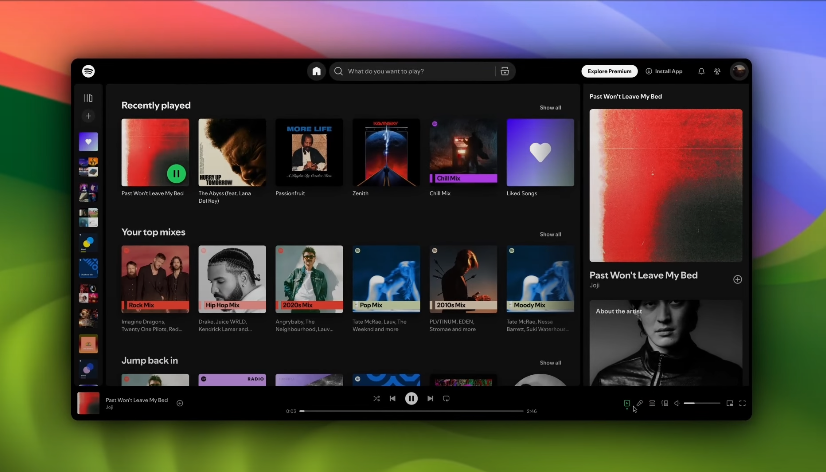Skip to the previous track
The height and width of the screenshot is (472, 826).
392,399
